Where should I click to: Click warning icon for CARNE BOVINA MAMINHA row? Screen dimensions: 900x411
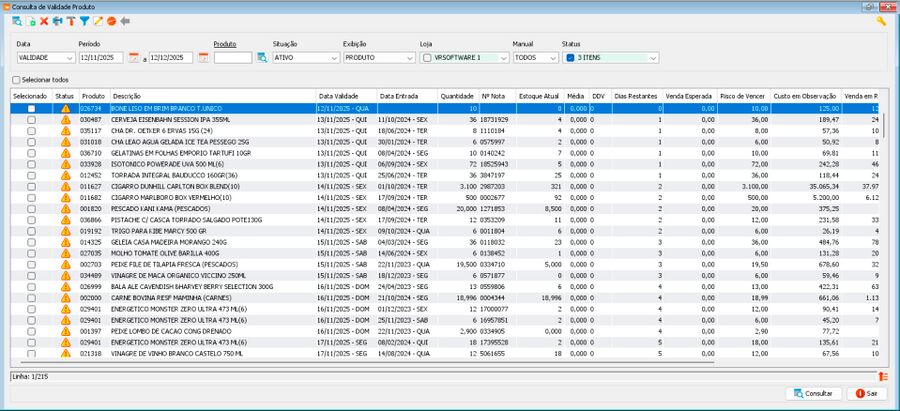coord(65,297)
